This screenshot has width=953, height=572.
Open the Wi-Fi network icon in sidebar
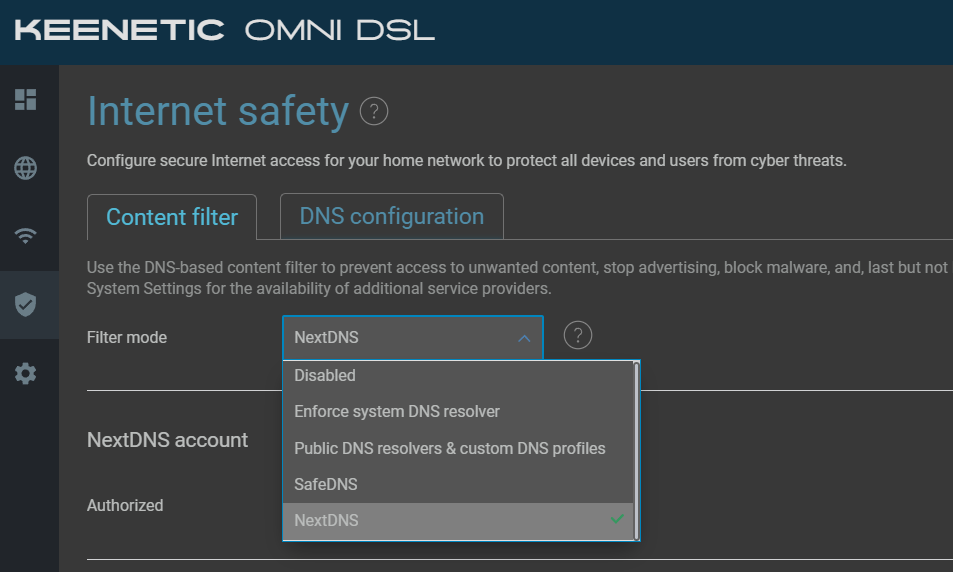click(x=26, y=236)
